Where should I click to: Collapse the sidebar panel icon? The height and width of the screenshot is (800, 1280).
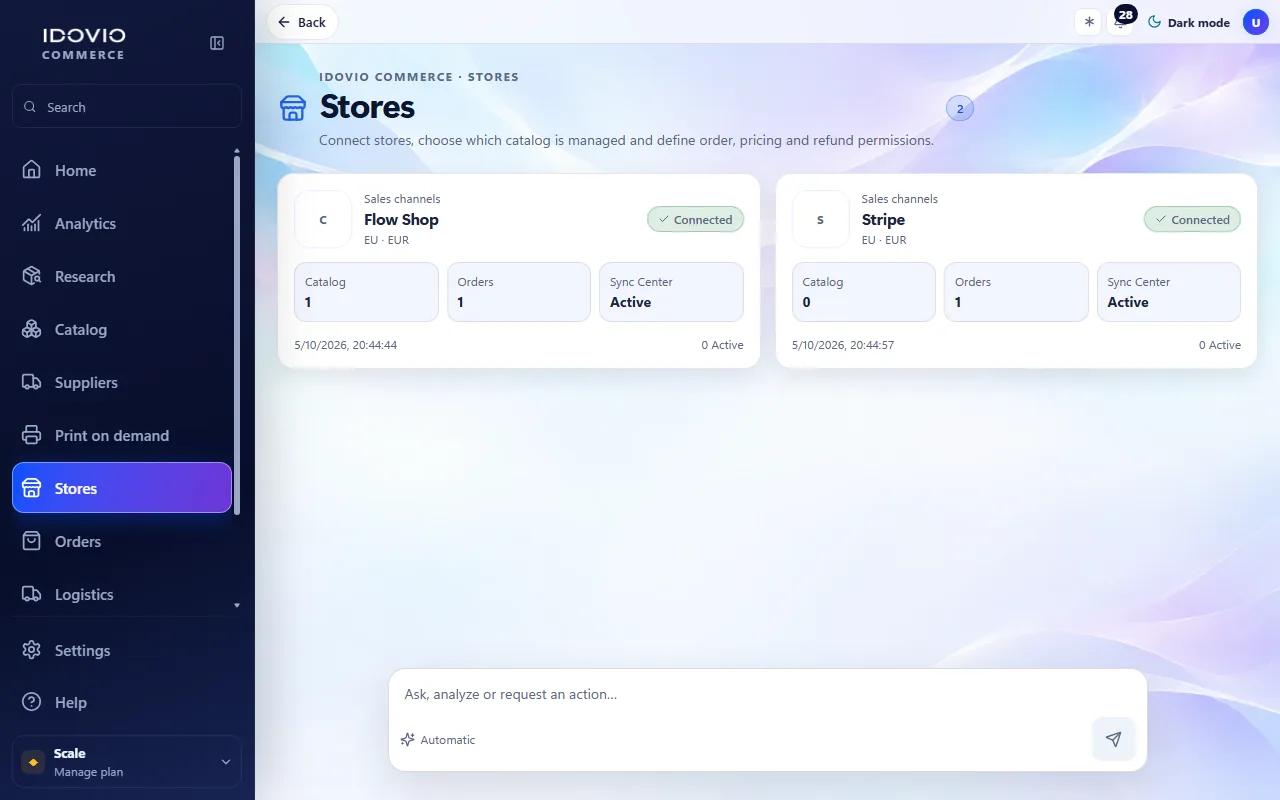[x=217, y=43]
